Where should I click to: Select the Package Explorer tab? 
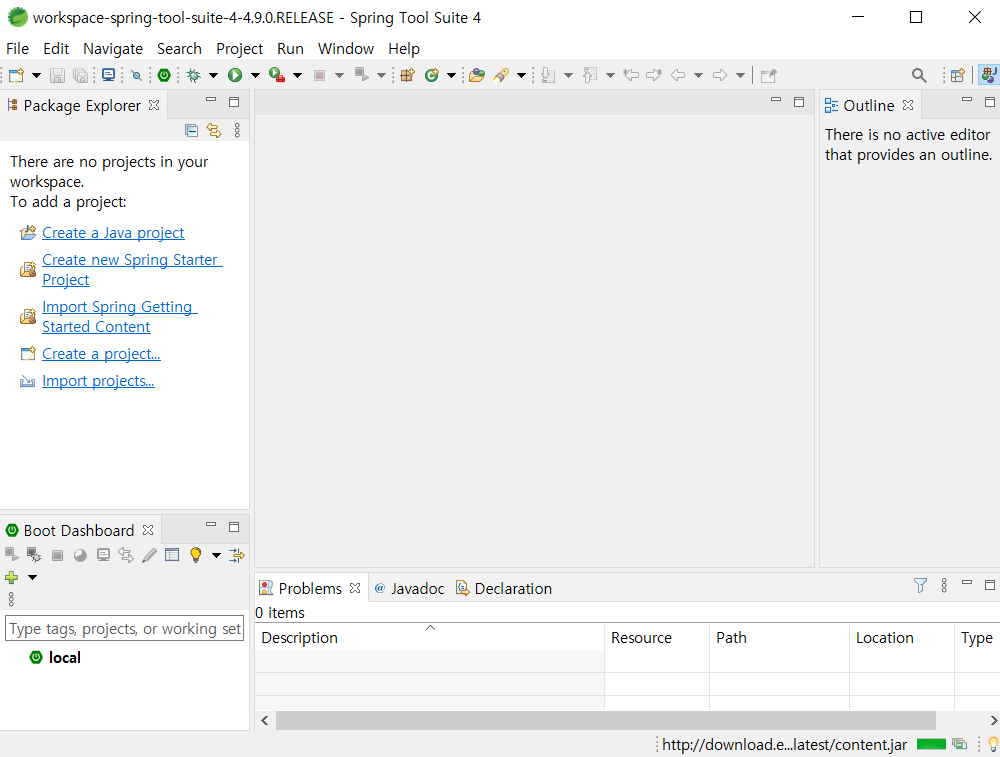[82, 105]
